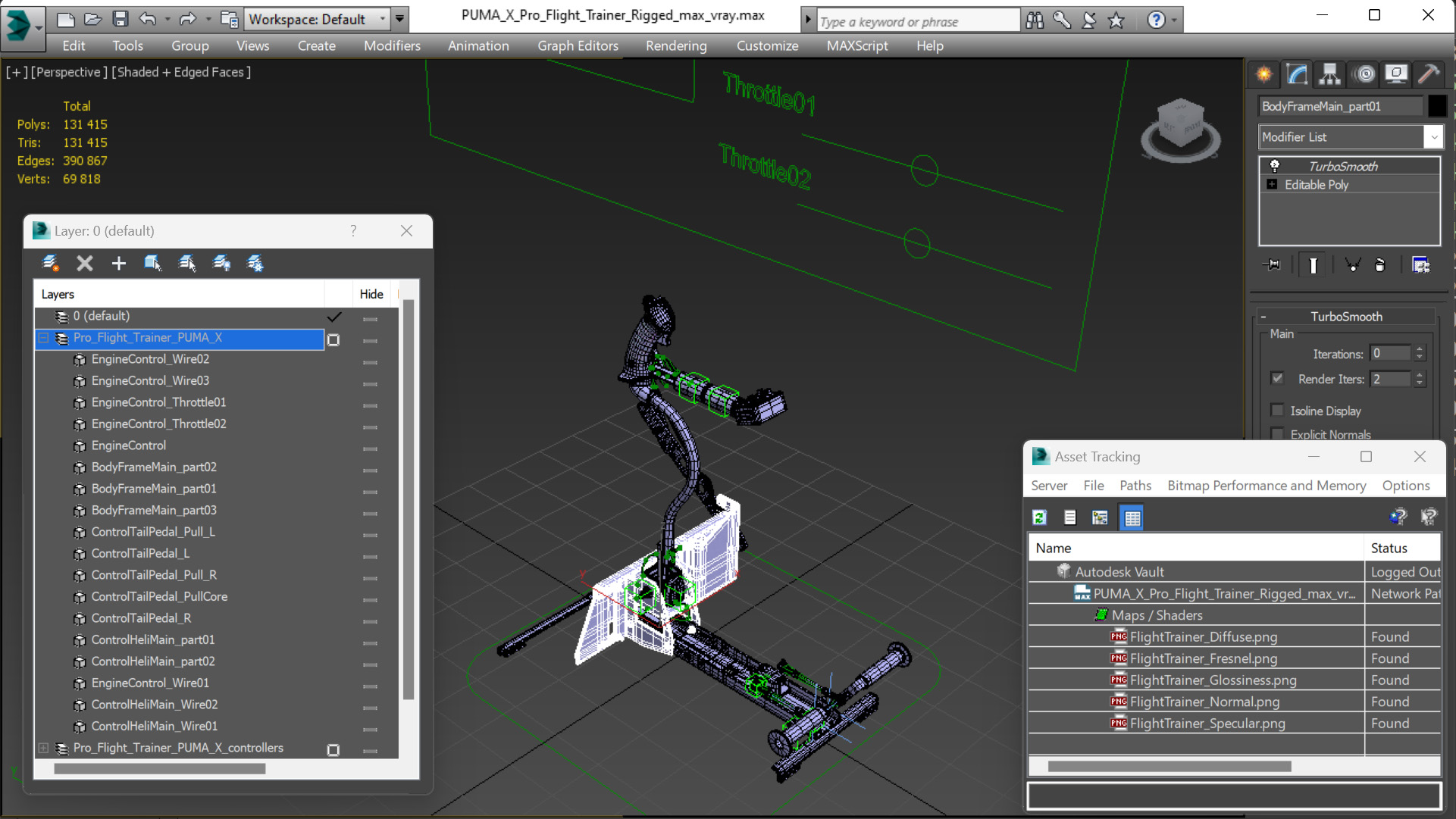
Task: Click the Save File disk icon
Action: click(x=120, y=19)
